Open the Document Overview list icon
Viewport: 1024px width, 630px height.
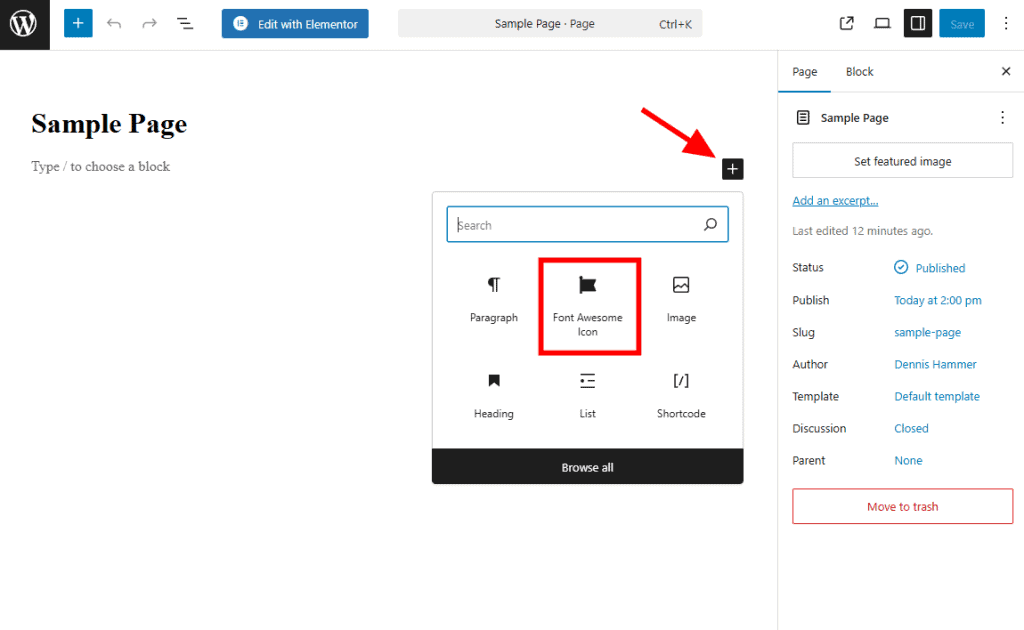tap(185, 24)
